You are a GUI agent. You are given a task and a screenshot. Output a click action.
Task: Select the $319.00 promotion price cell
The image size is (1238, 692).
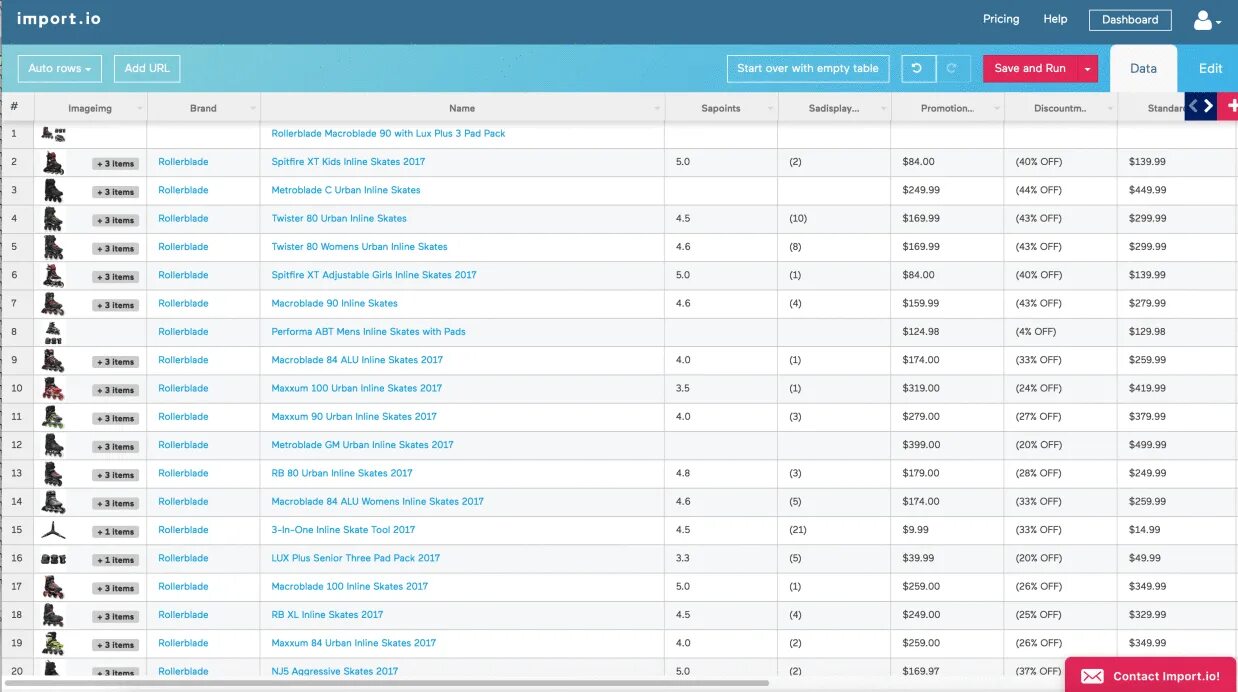coord(947,388)
